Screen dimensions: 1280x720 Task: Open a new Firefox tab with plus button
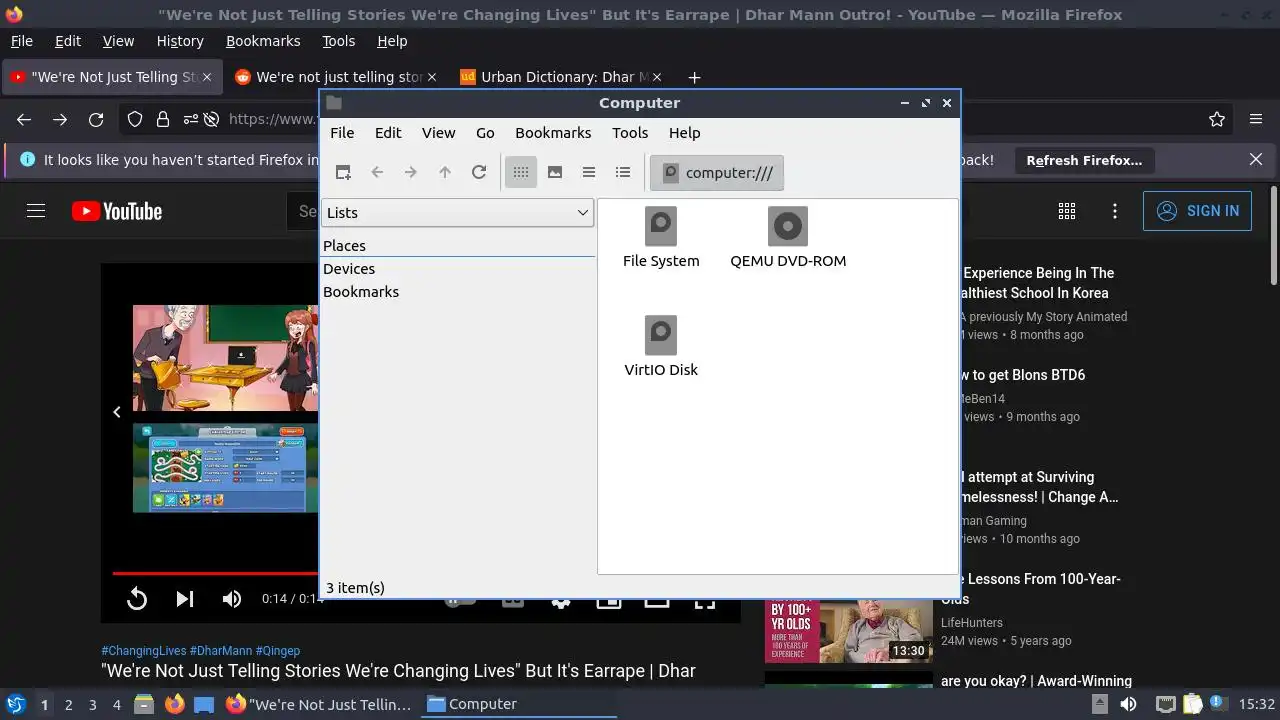pyautogui.click(x=694, y=77)
